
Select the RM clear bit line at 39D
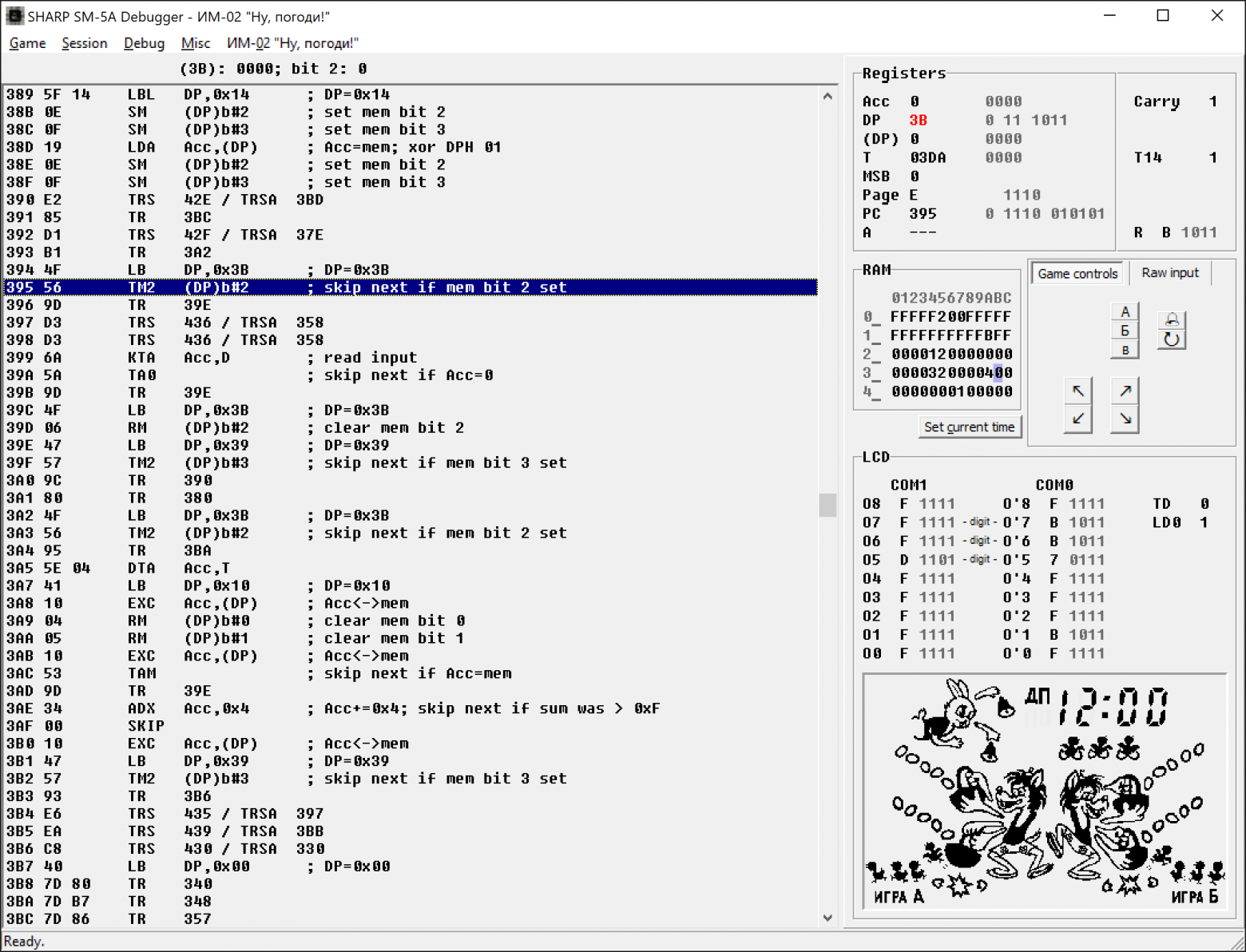411,428
